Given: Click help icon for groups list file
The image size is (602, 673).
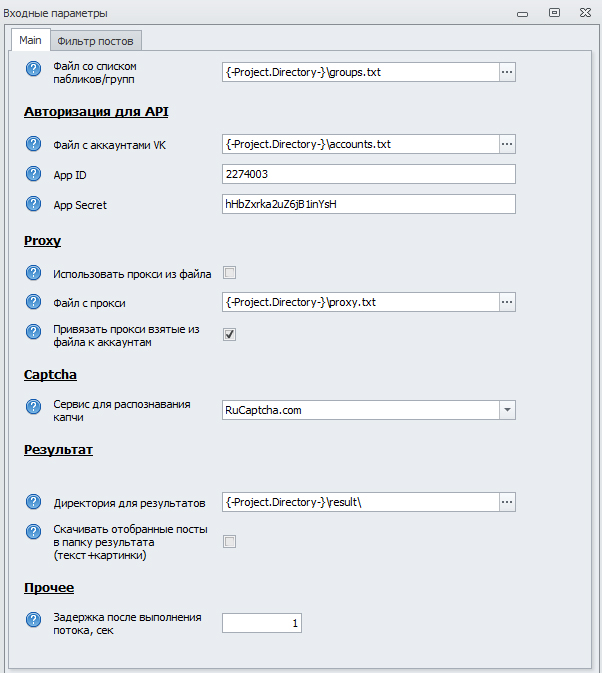Looking at the screenshot, I should pos(32,70).
